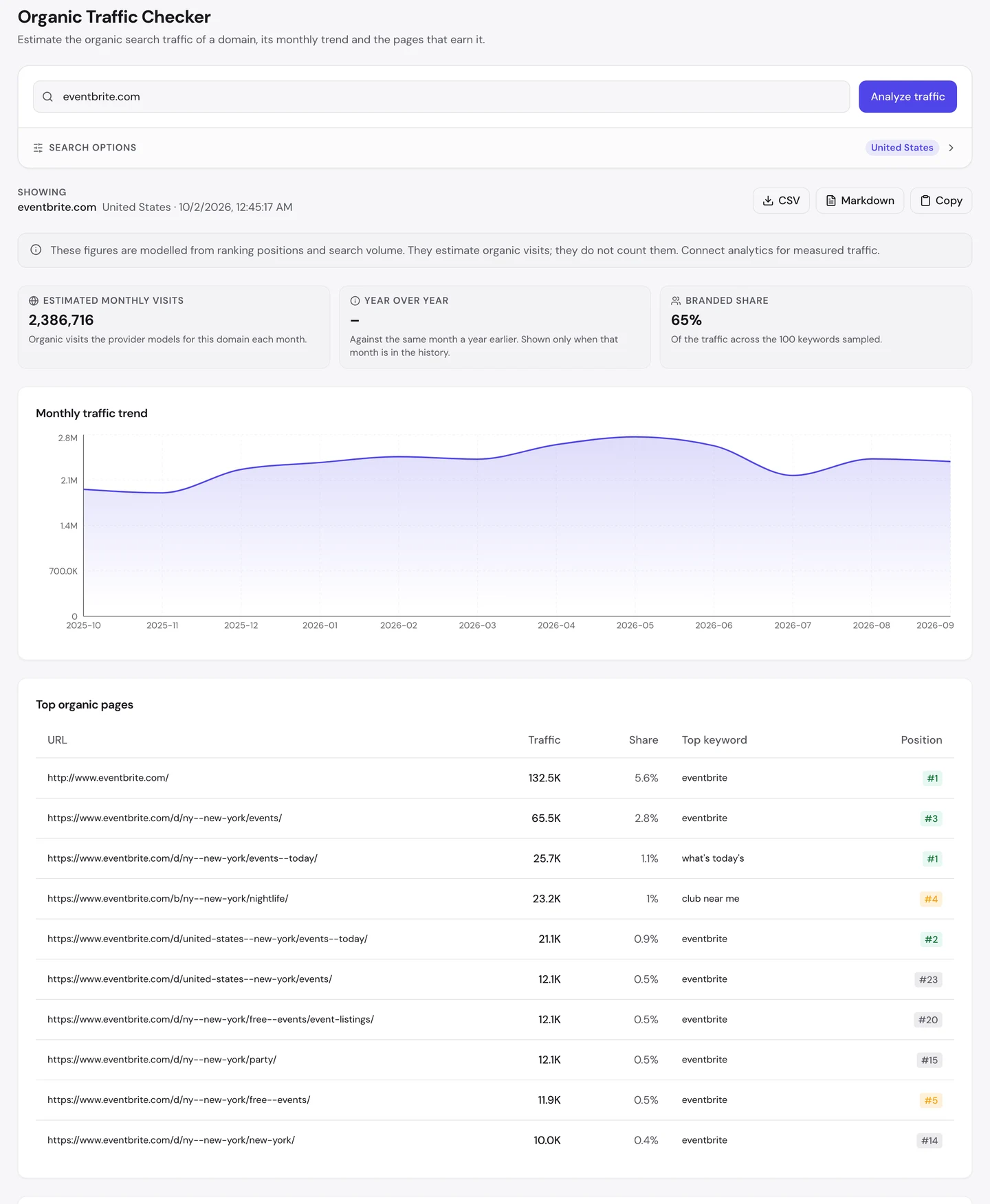Click the 'club near me' keyword cell
The width and height of the screenshot is (990, 1204).
711,899
